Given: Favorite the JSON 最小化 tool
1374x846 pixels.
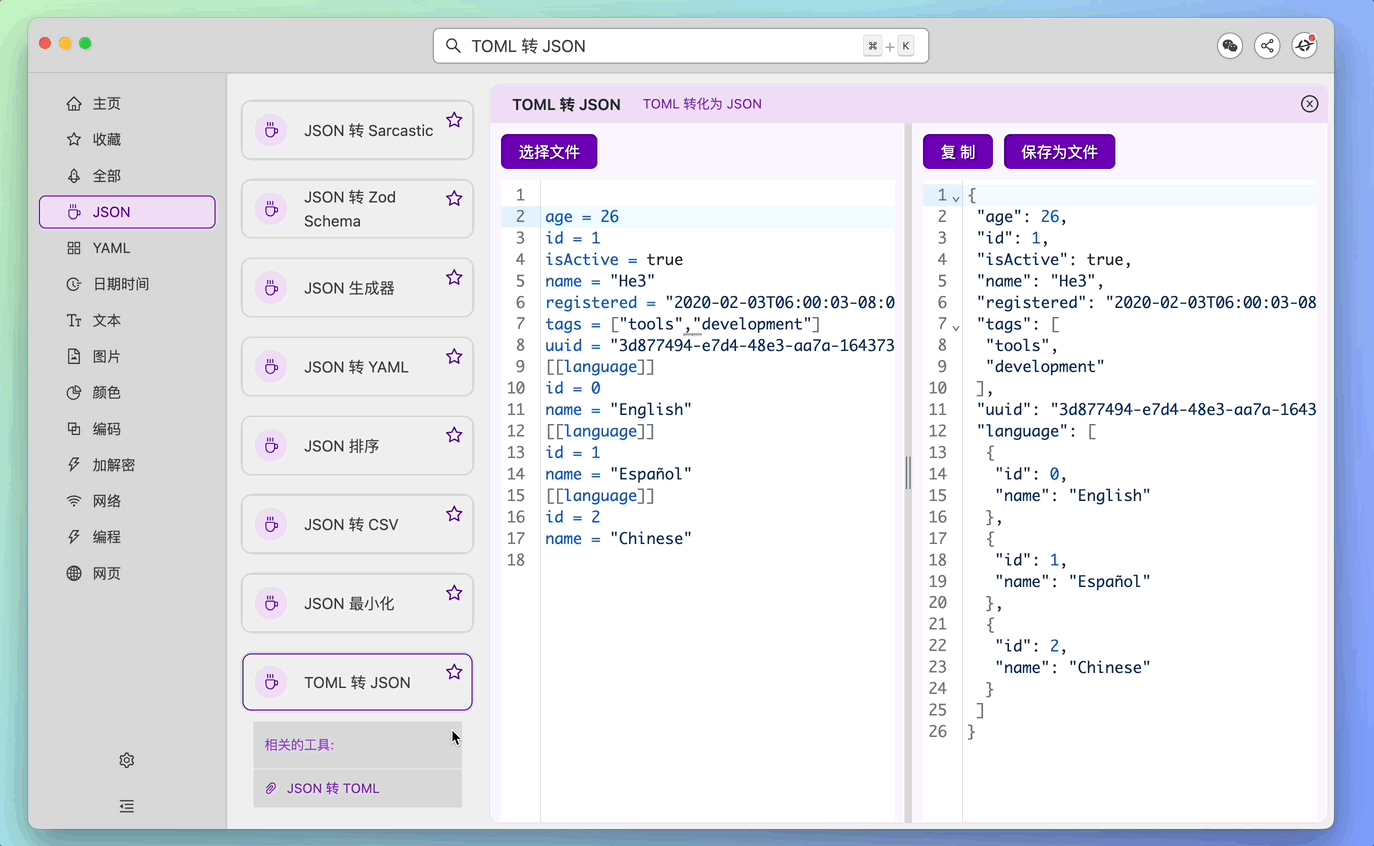Looking at the screenshot, I should click(454, 593).
